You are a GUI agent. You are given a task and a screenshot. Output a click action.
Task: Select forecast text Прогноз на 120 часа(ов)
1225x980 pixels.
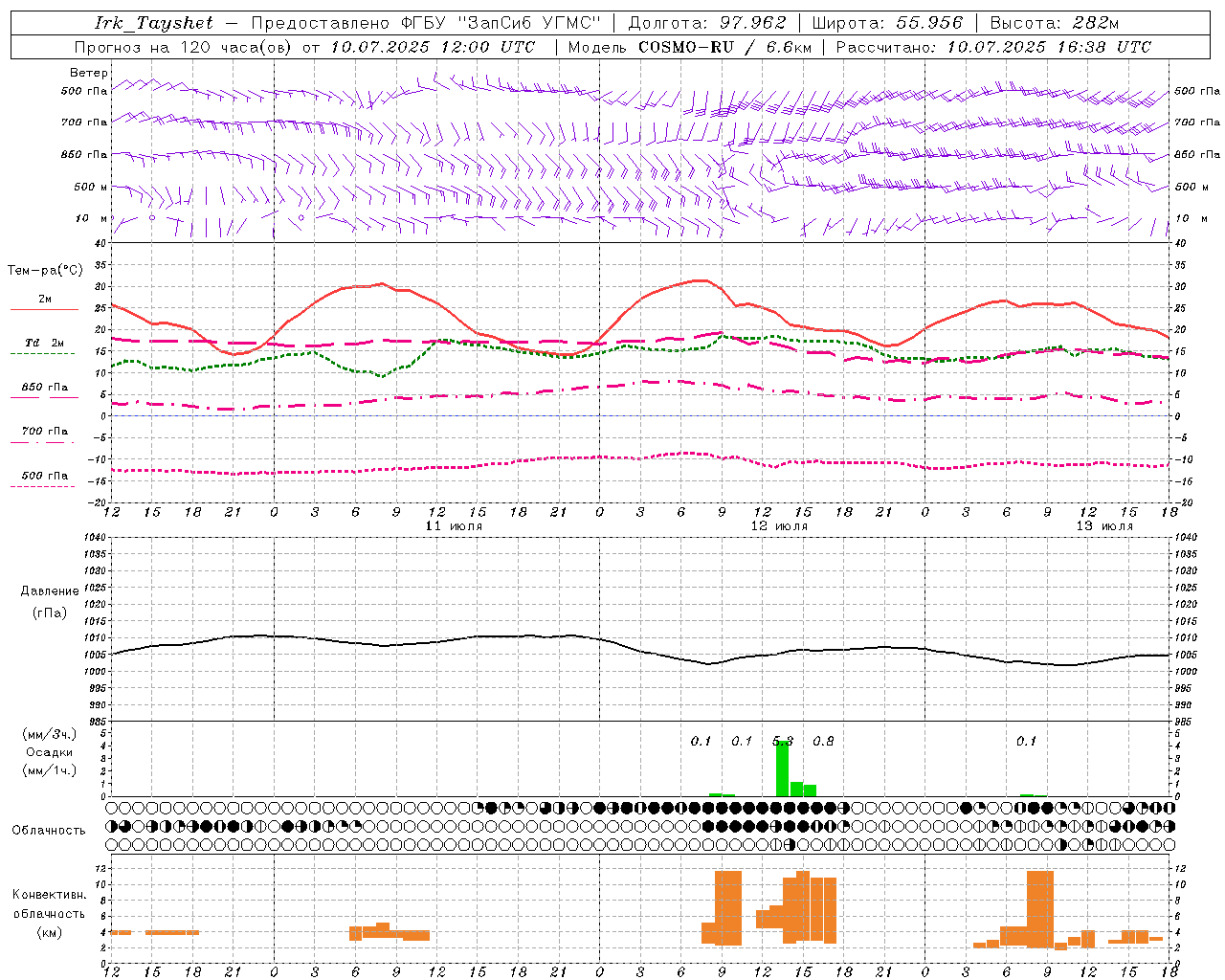pyautogui.click(x=184, y=47)
